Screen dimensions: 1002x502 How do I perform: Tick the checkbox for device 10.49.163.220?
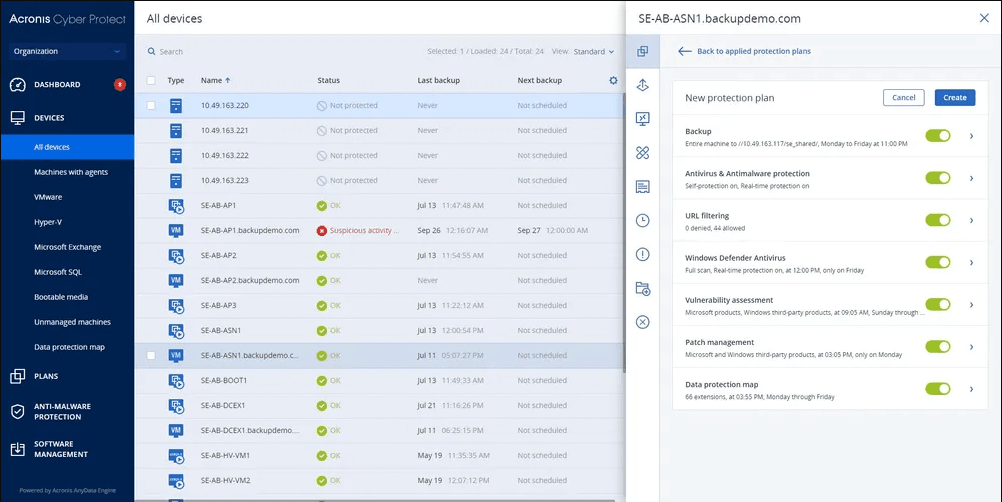click(x=151, y=105)
